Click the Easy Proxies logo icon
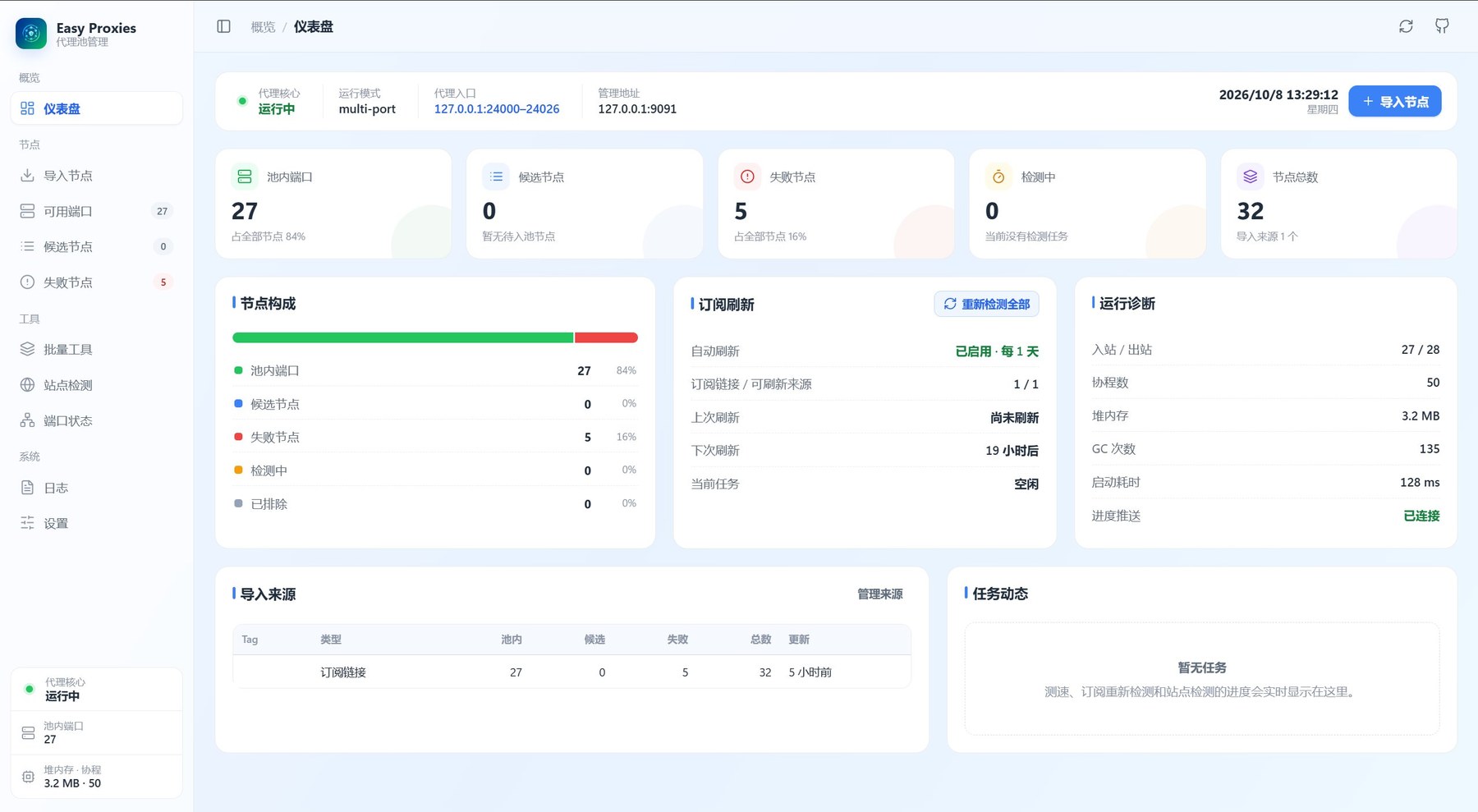Viewport: 1478px width, 812px height. click(x=31, y=34)
